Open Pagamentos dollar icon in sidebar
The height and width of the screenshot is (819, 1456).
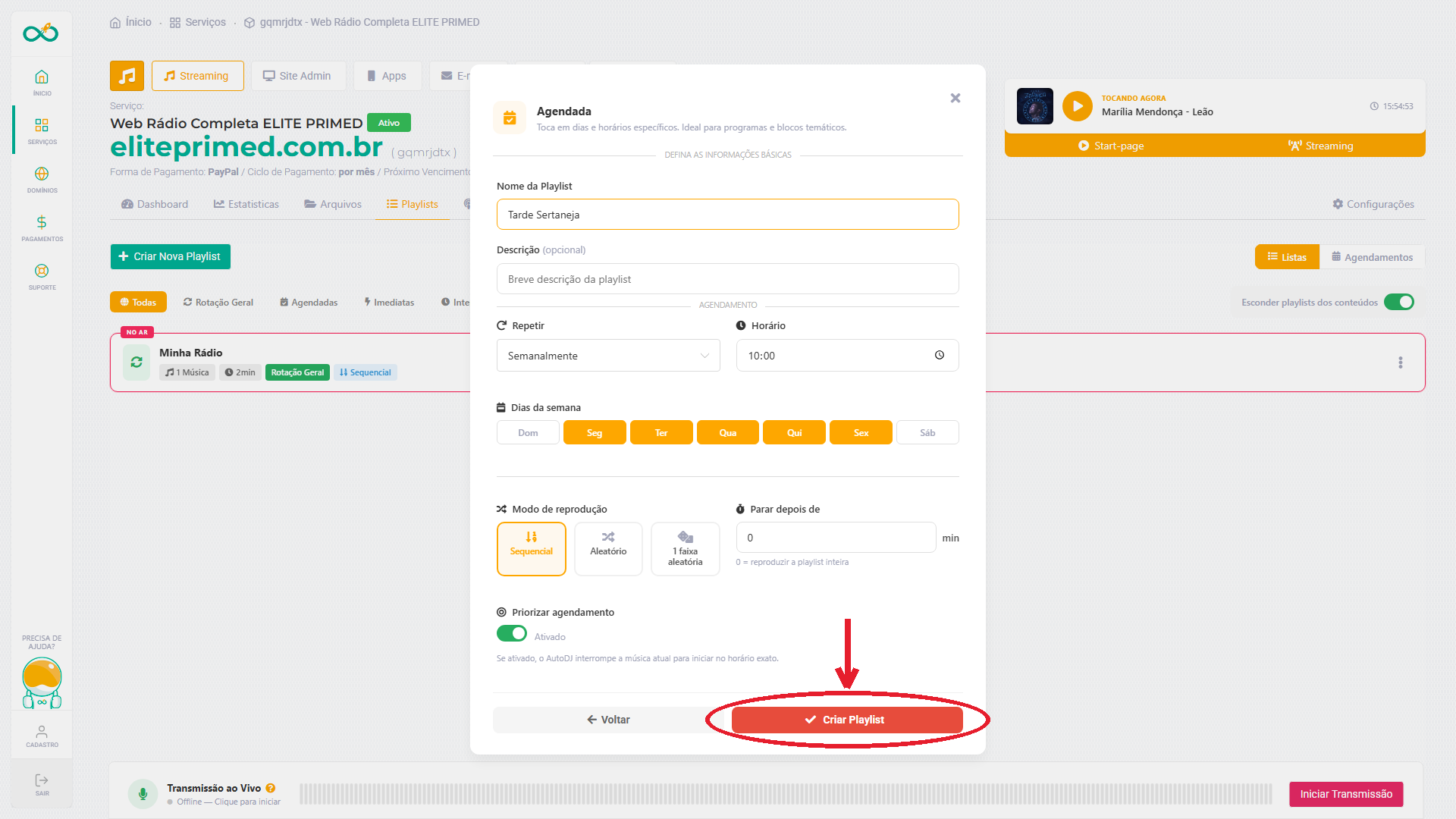pyautogui.click(x=42, y=227)
